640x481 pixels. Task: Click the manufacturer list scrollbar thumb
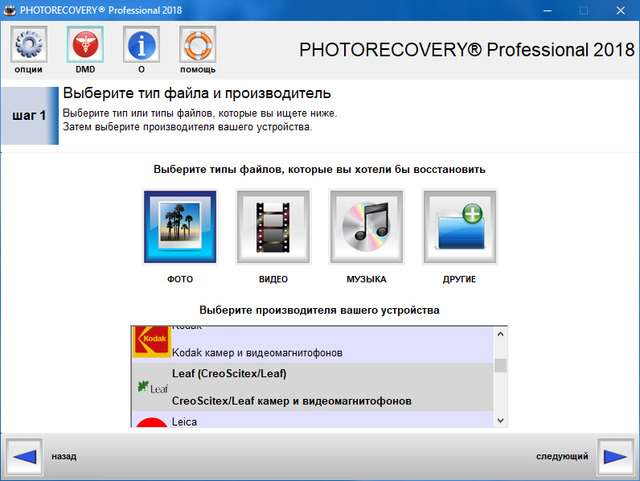tap(500, 365)
